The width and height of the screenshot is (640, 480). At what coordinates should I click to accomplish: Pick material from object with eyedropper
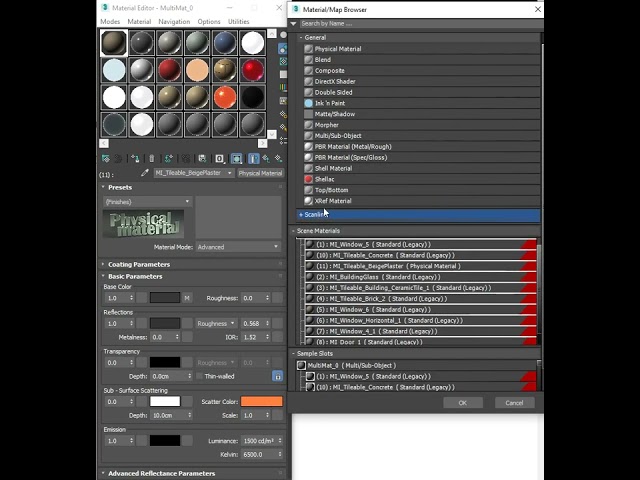pos(144,173)
